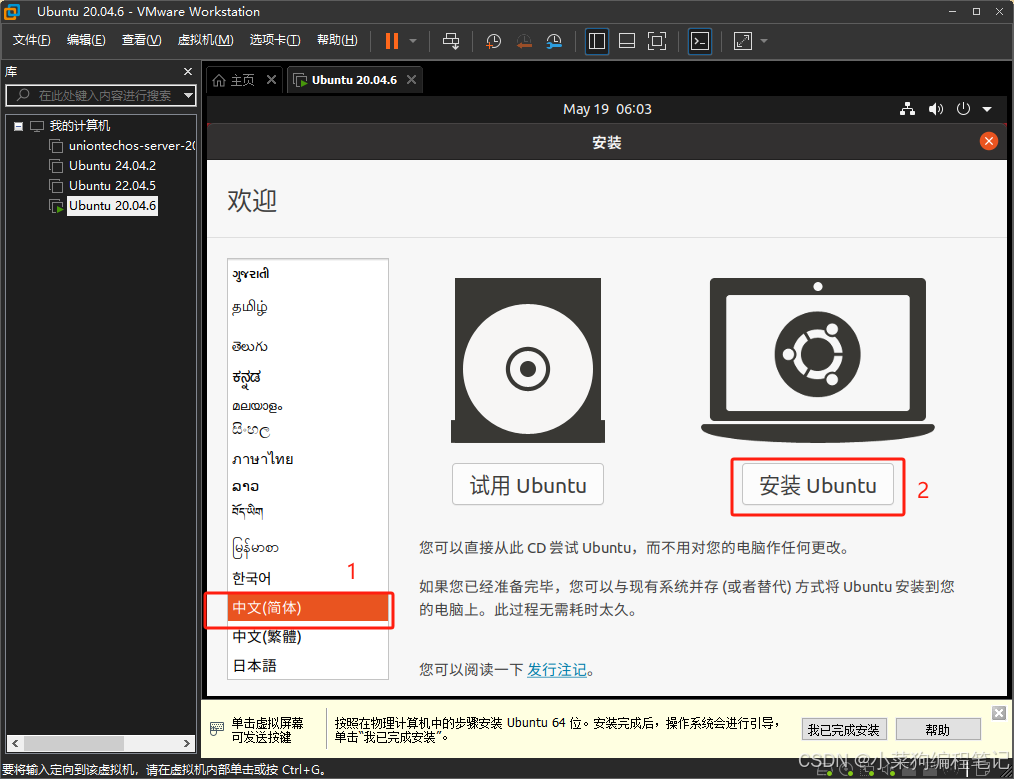Click the Ubuntu network status icon

(907, 109)
